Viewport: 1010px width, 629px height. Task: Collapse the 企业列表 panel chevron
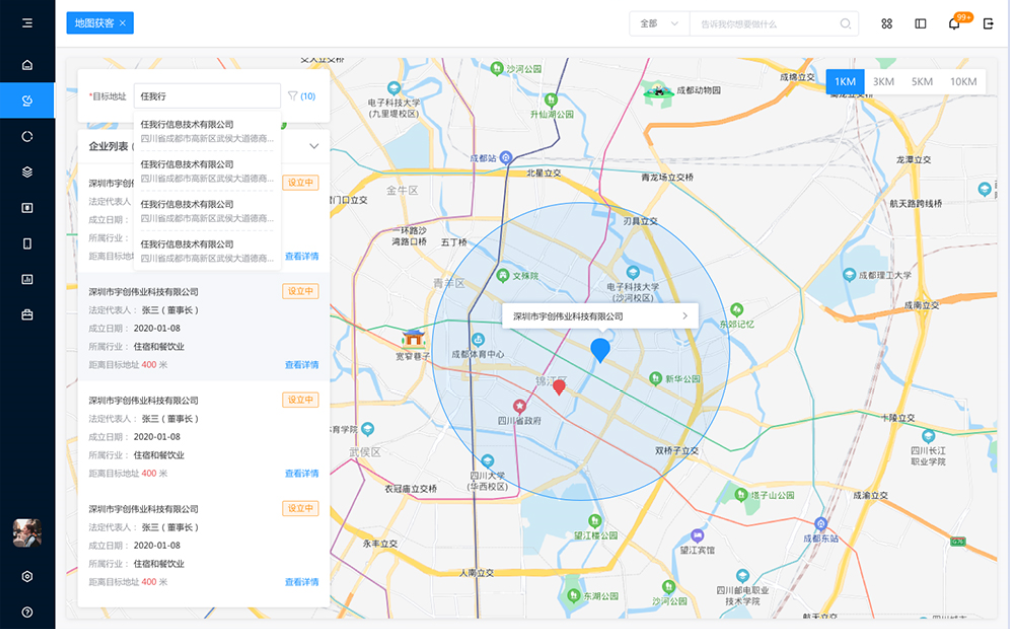pos(314,146)
